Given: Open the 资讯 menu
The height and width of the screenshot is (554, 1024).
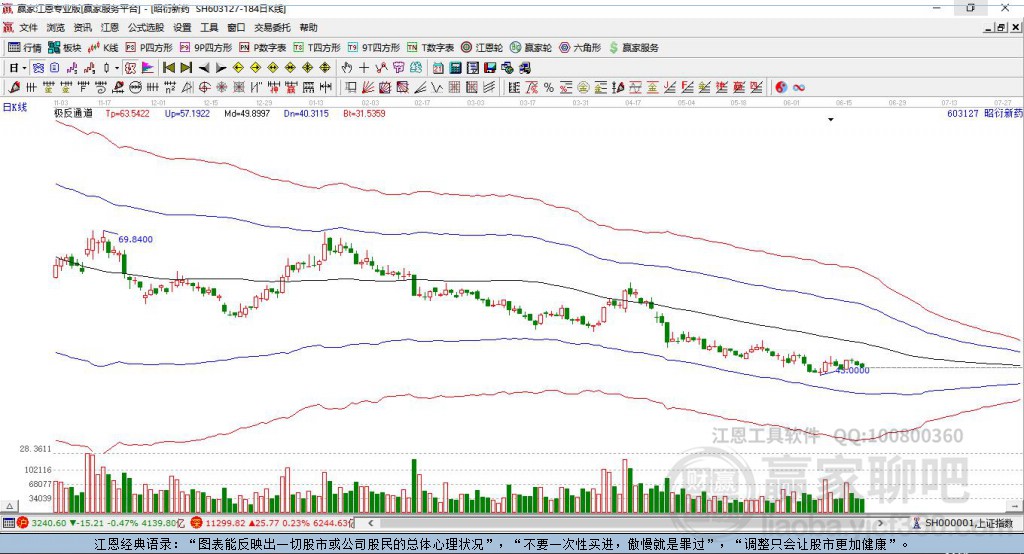Looking at the screenshot, I should coord(82,27).
